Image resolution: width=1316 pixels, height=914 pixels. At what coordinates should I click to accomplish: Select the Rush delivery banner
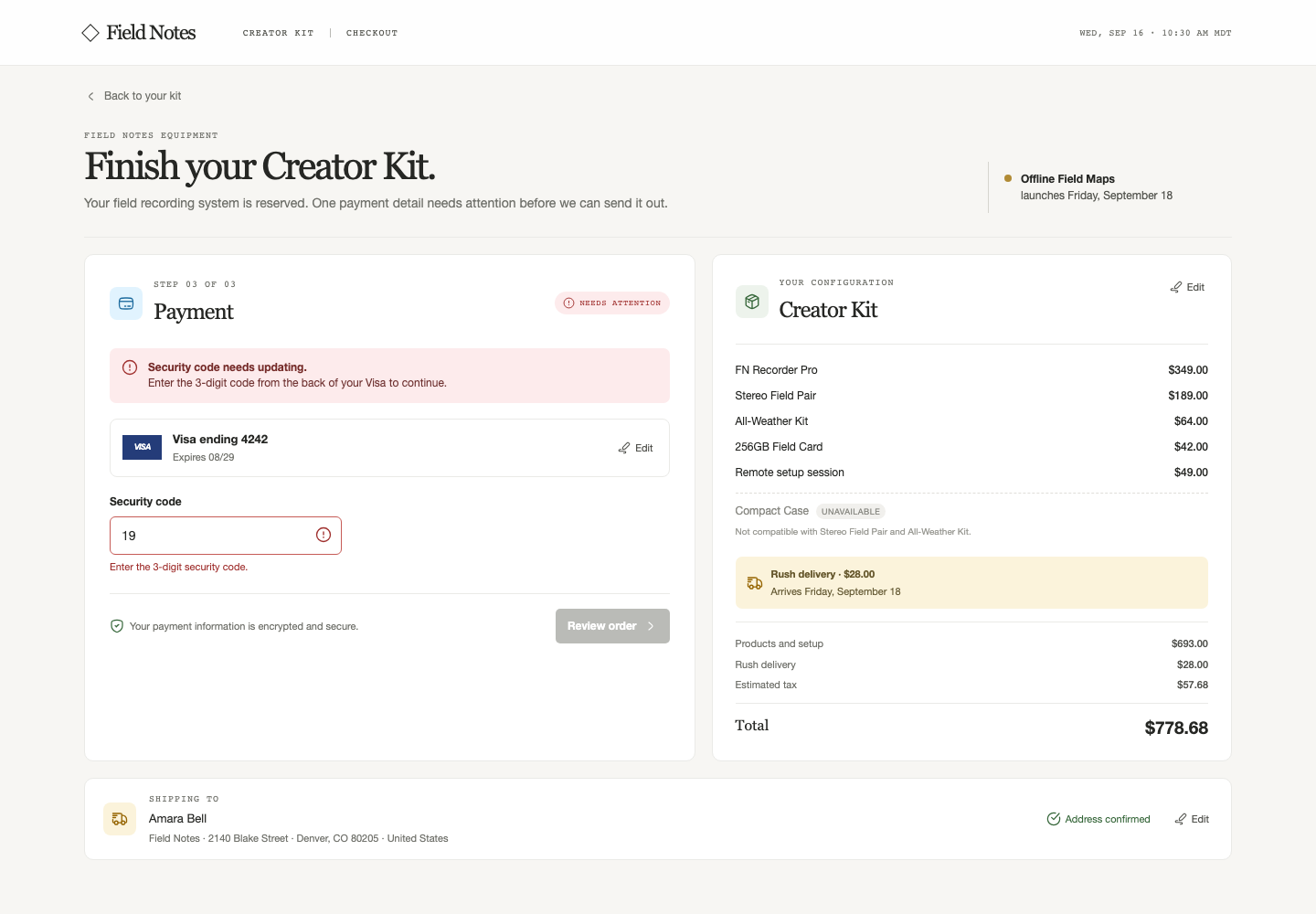(x=971, y=583)
